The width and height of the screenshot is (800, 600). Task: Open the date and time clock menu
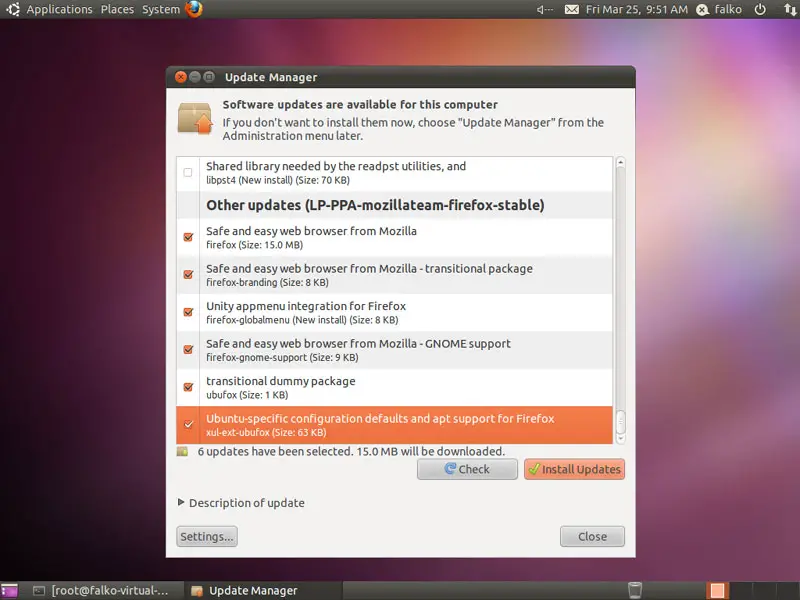[637, 9]
